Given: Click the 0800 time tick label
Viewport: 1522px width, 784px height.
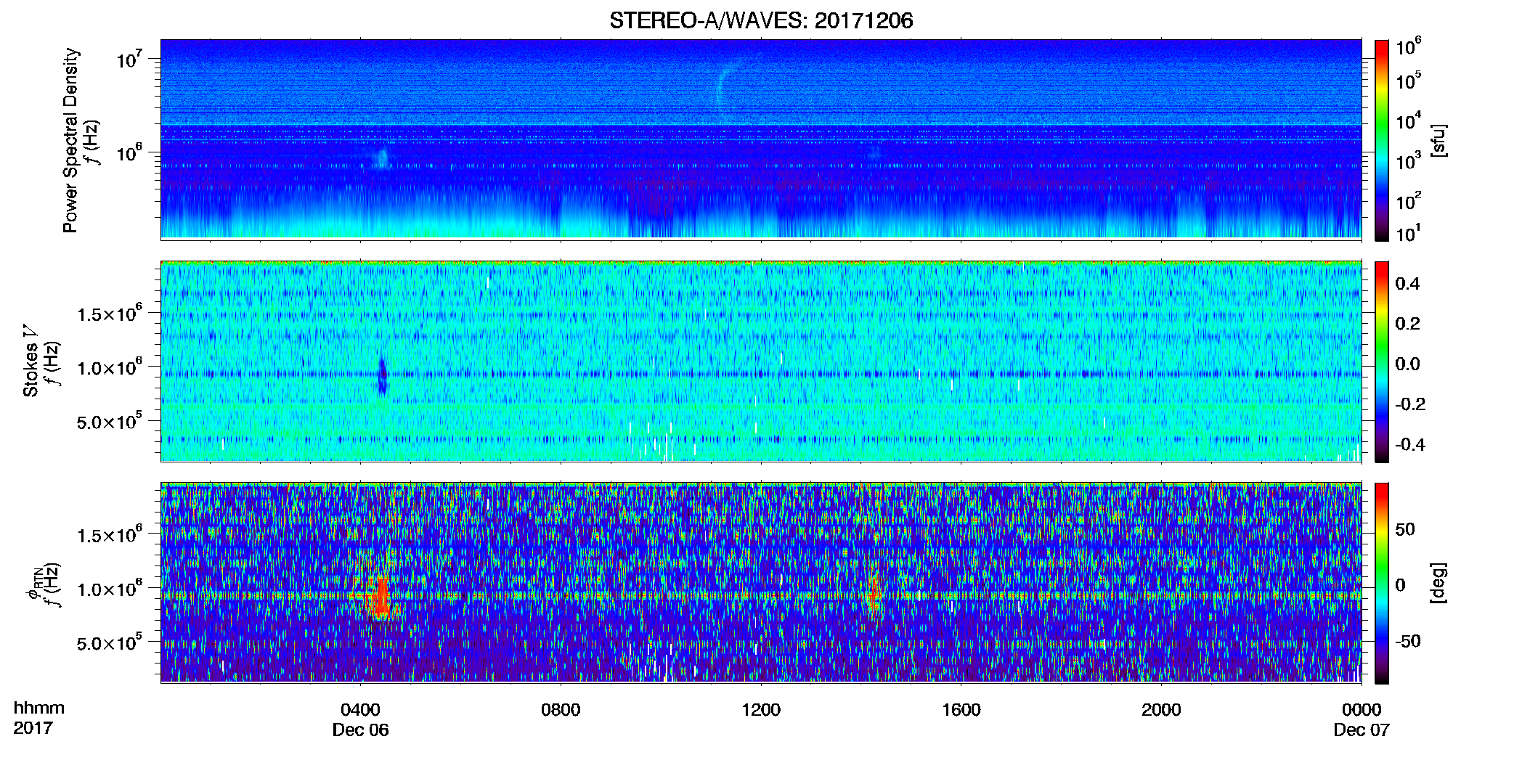Looking at the screenshot, I should point(561,710).
